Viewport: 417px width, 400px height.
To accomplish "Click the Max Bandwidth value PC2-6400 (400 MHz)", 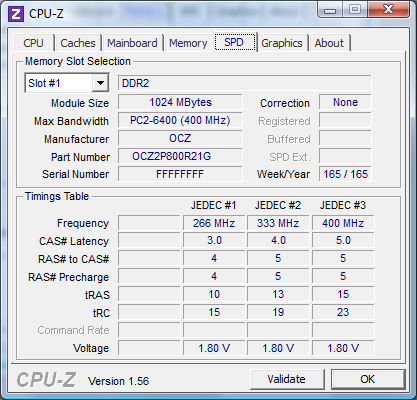I will 180,120.
